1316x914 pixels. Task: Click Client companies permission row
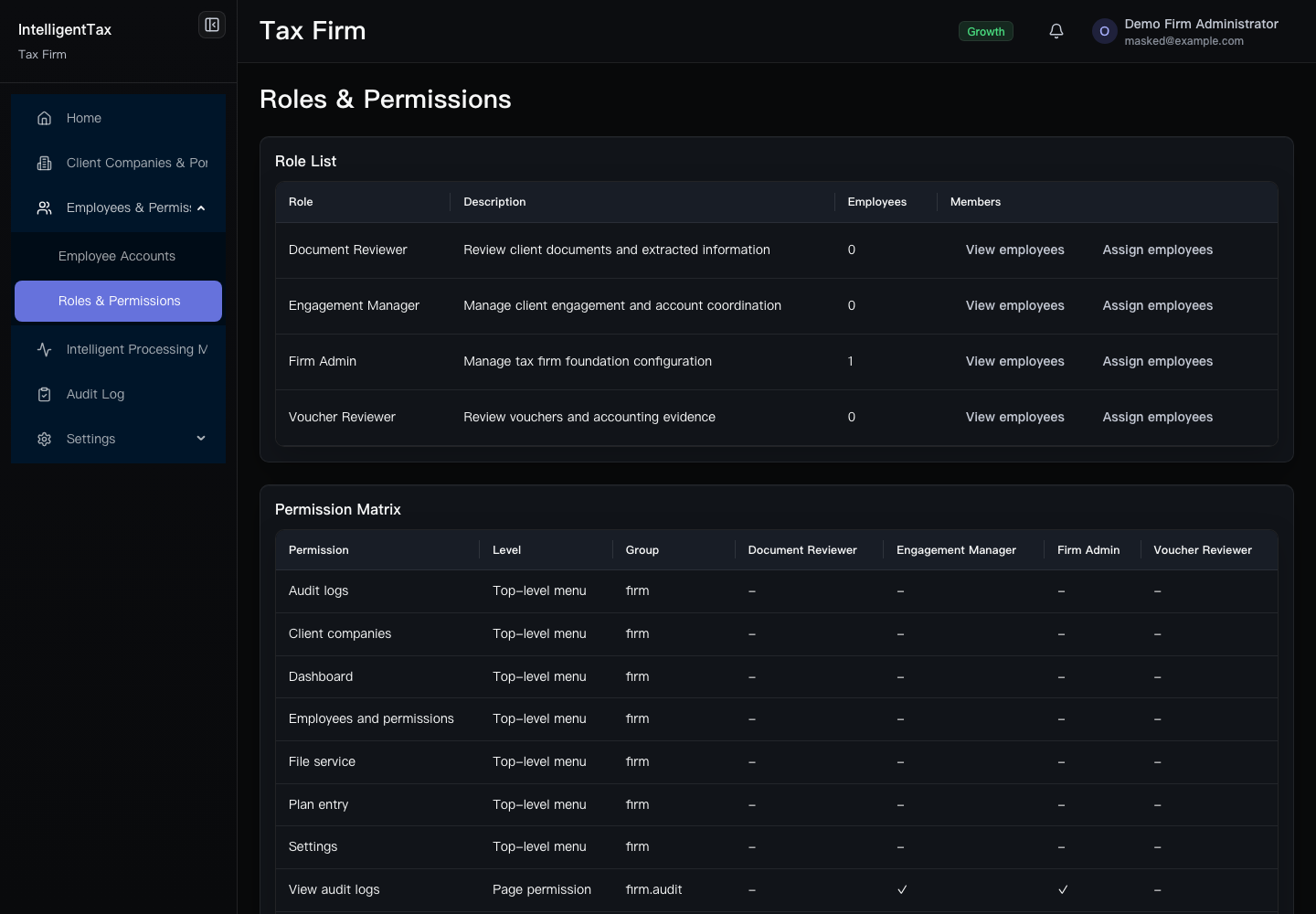click(777, 634)
